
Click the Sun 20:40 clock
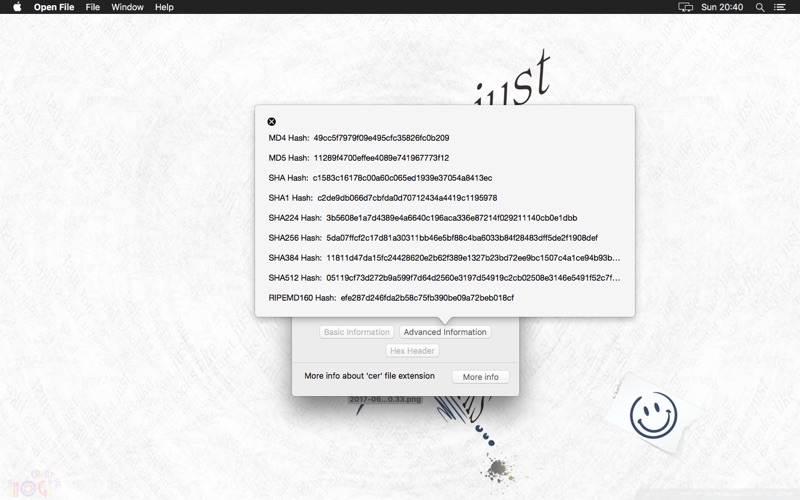click(x=722, y=7)
